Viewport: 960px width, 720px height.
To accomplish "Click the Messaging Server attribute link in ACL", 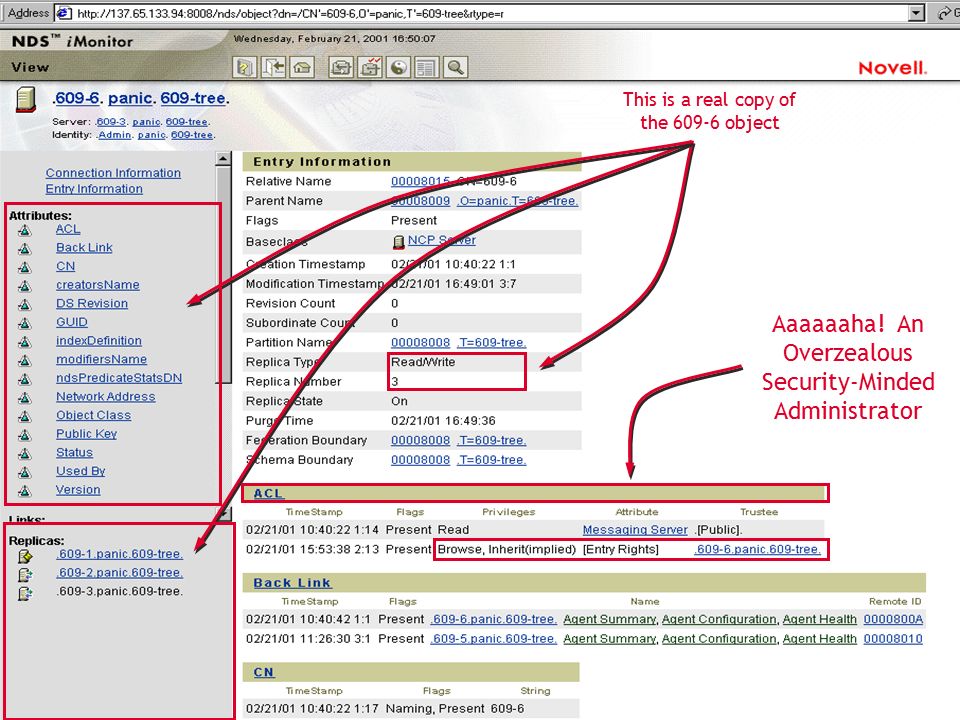I will 635,530.
